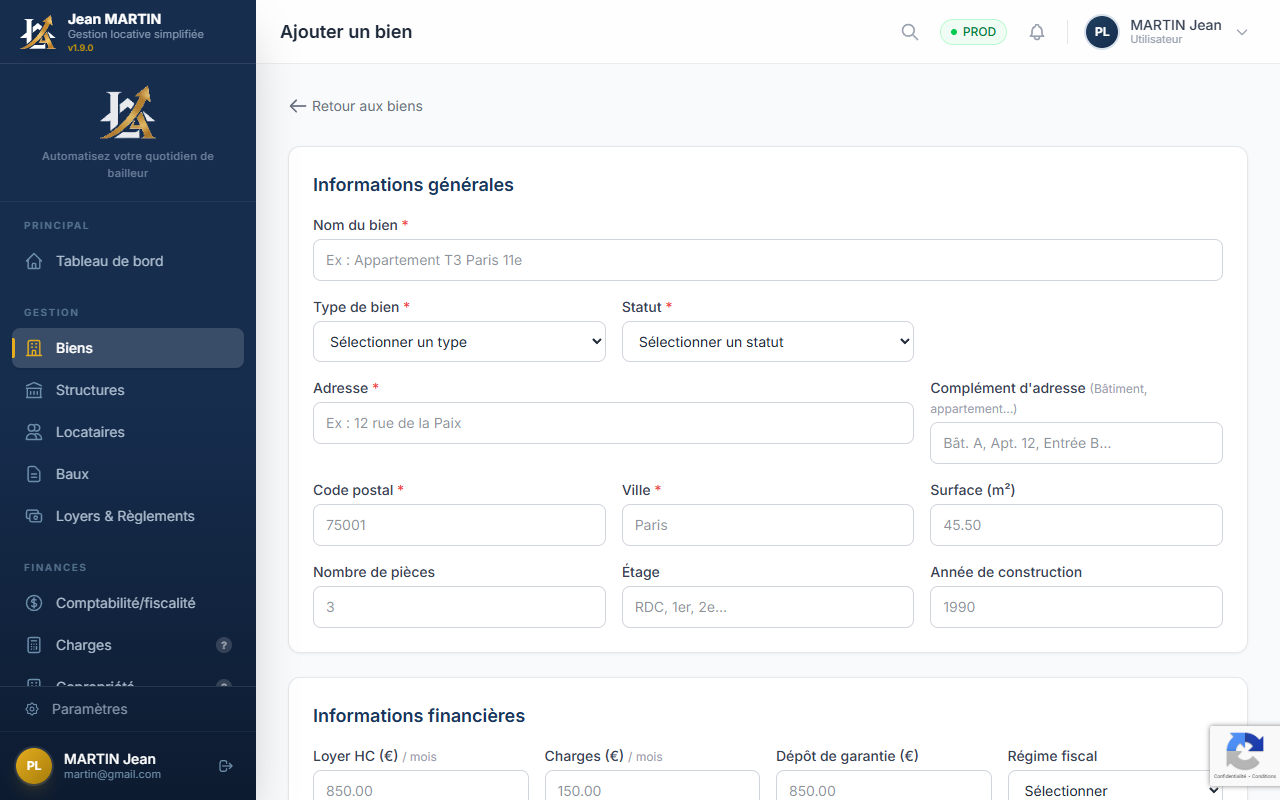Expand the MARTIN Jean user menu chevron
This screenshot has height=800, width=1280.
point(1242,32)
